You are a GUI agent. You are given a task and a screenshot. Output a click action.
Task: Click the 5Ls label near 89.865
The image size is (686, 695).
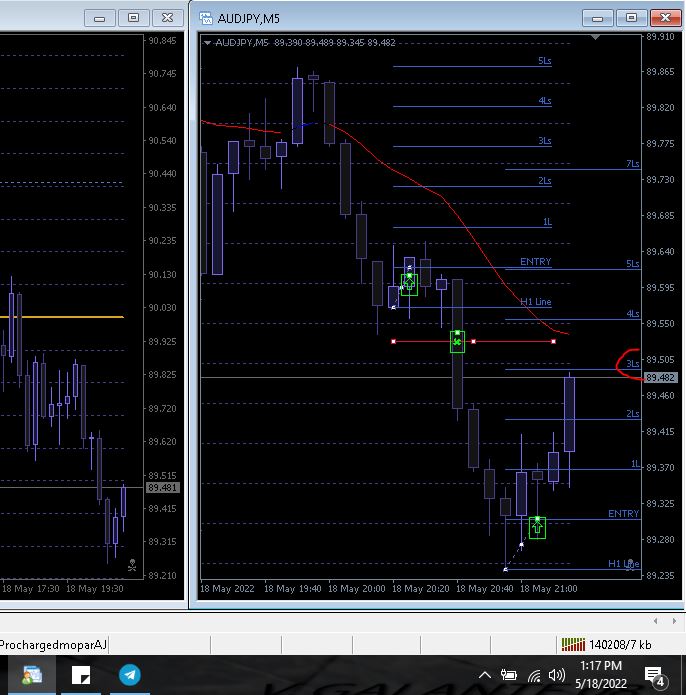pyautogui.click(x=545, y=61)
